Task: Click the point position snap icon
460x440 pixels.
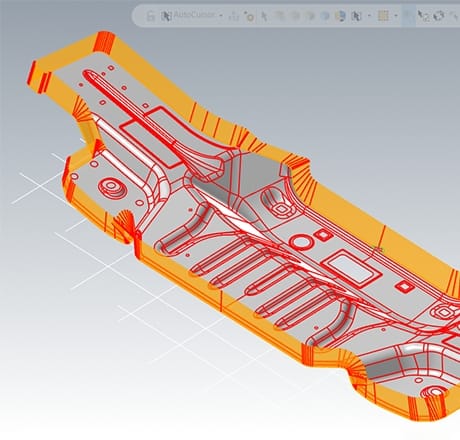Action: click(234, 16)
